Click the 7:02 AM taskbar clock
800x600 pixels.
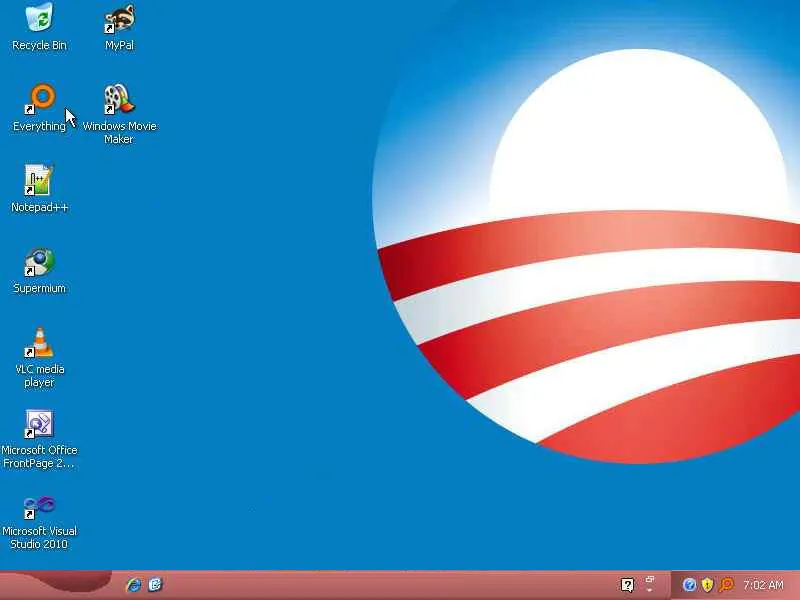pos(763,585)
